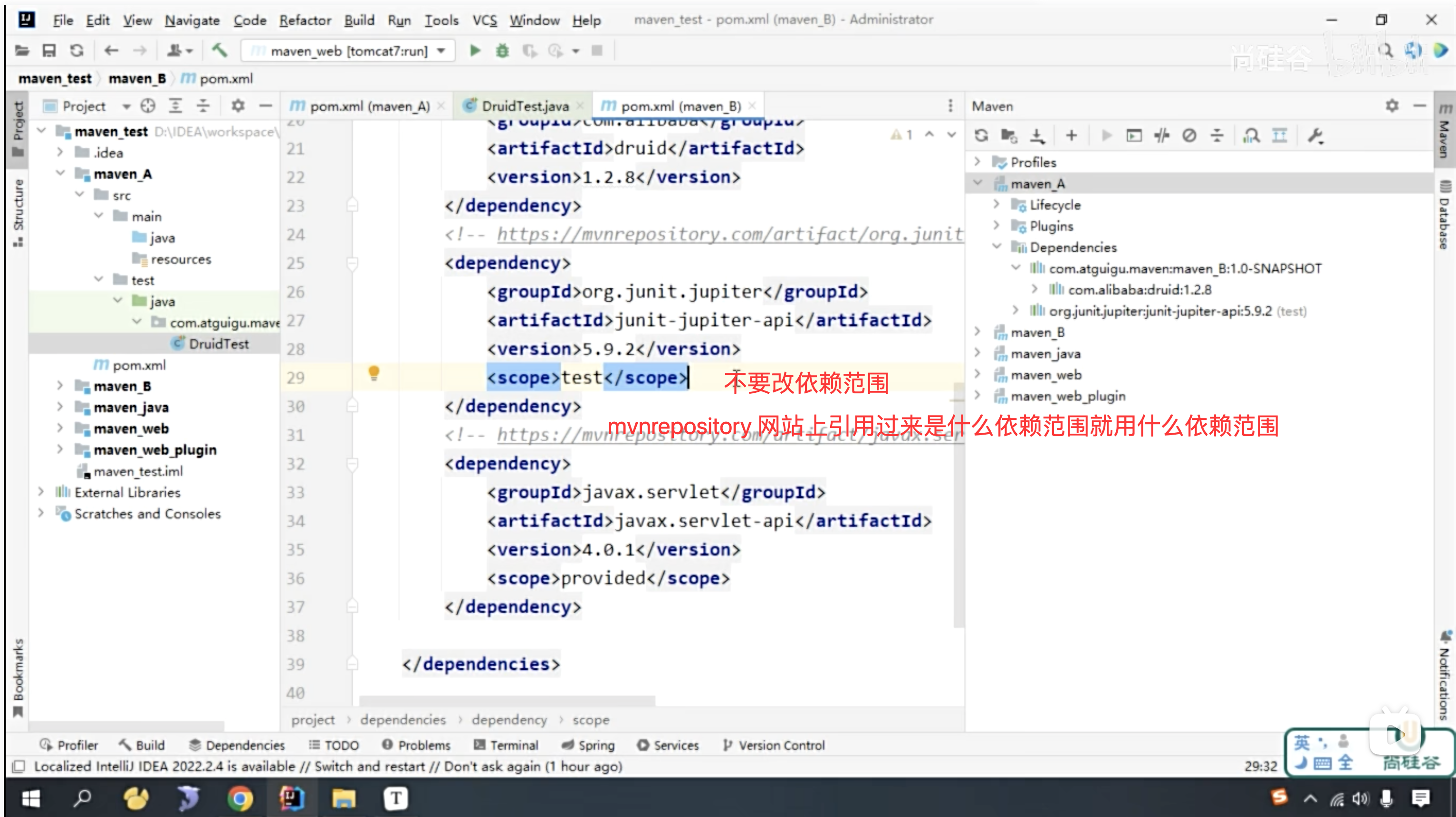Open Maven settings wrench icon

(1315, 135)
